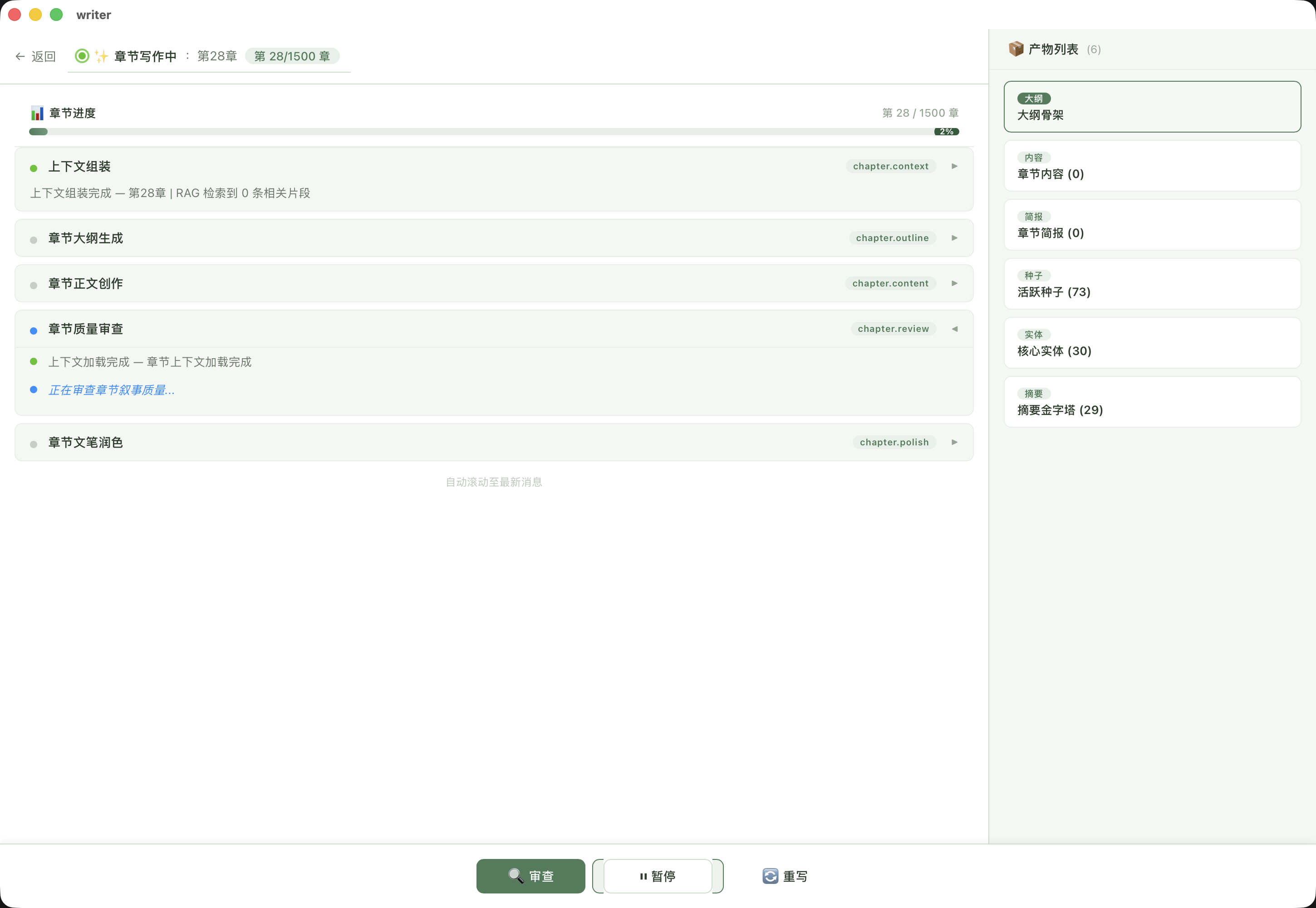
Task: Click the chapter.outline tag label
Action: pos(892,238)
